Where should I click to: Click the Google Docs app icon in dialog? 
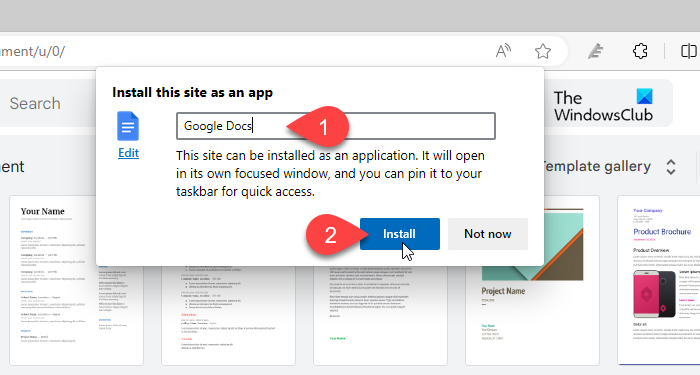[x=128, y=126]
